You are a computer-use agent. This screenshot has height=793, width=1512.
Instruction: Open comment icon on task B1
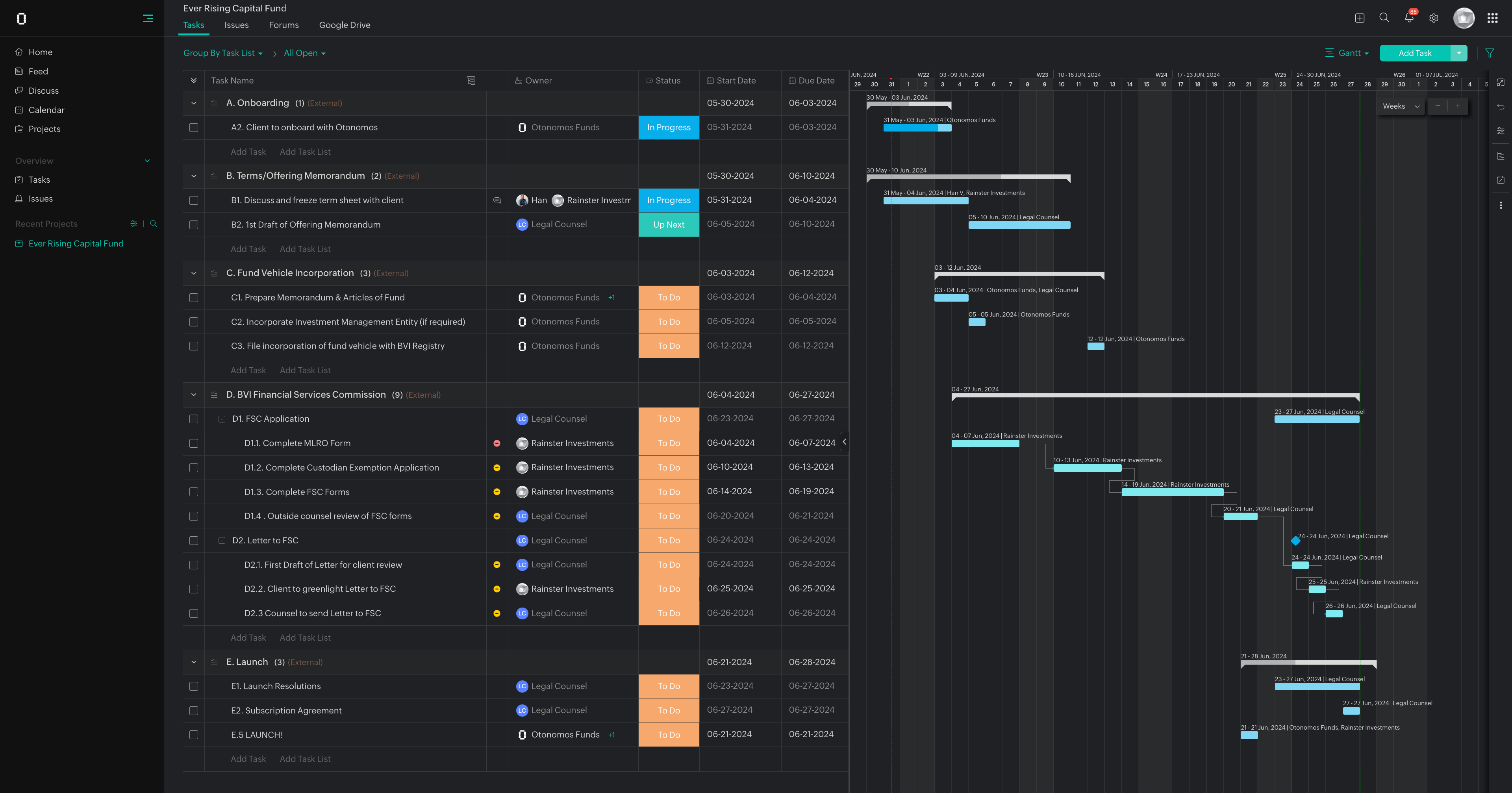[x=497, y=200]
